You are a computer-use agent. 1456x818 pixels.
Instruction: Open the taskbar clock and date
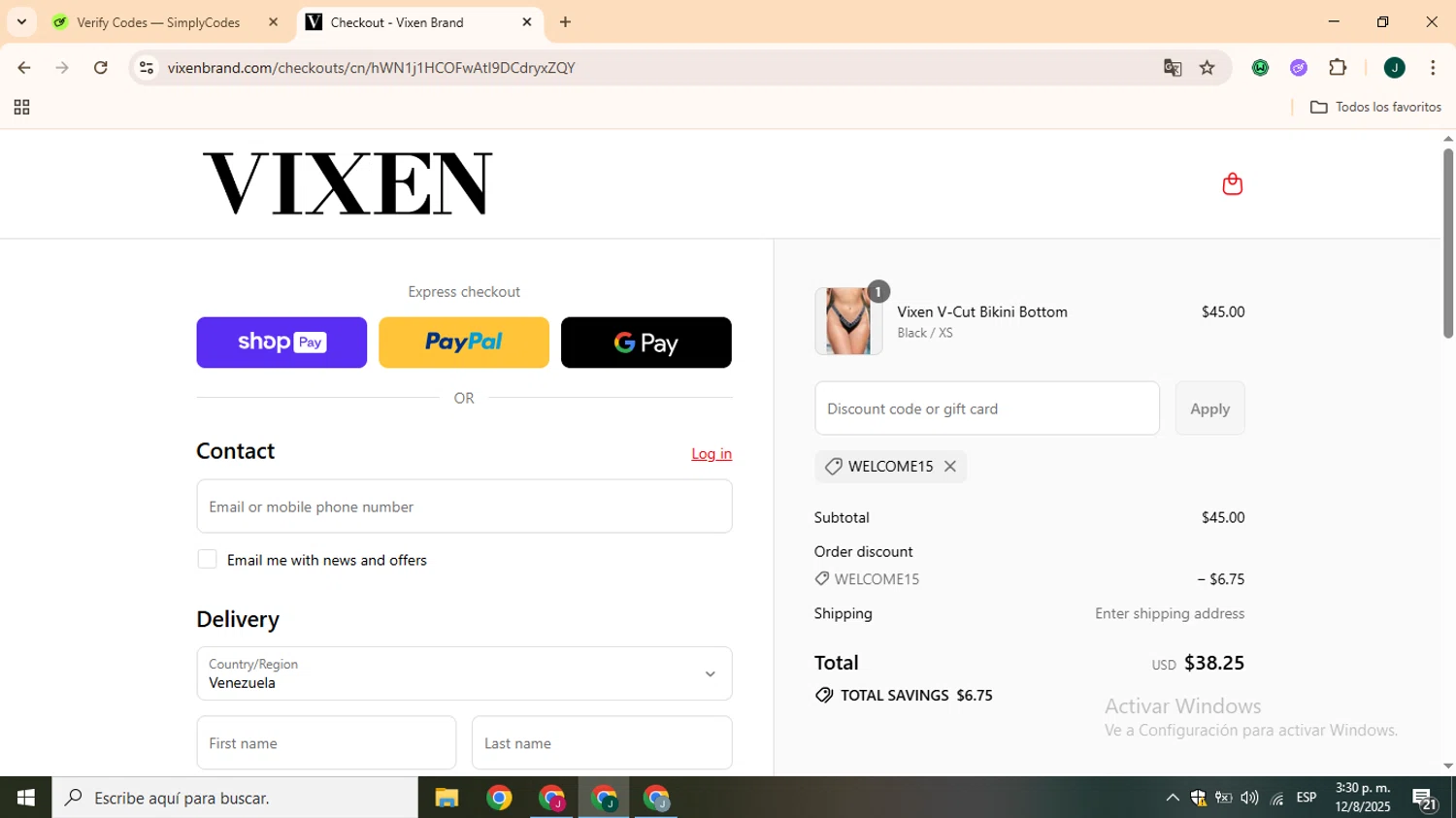[1363, 798]
